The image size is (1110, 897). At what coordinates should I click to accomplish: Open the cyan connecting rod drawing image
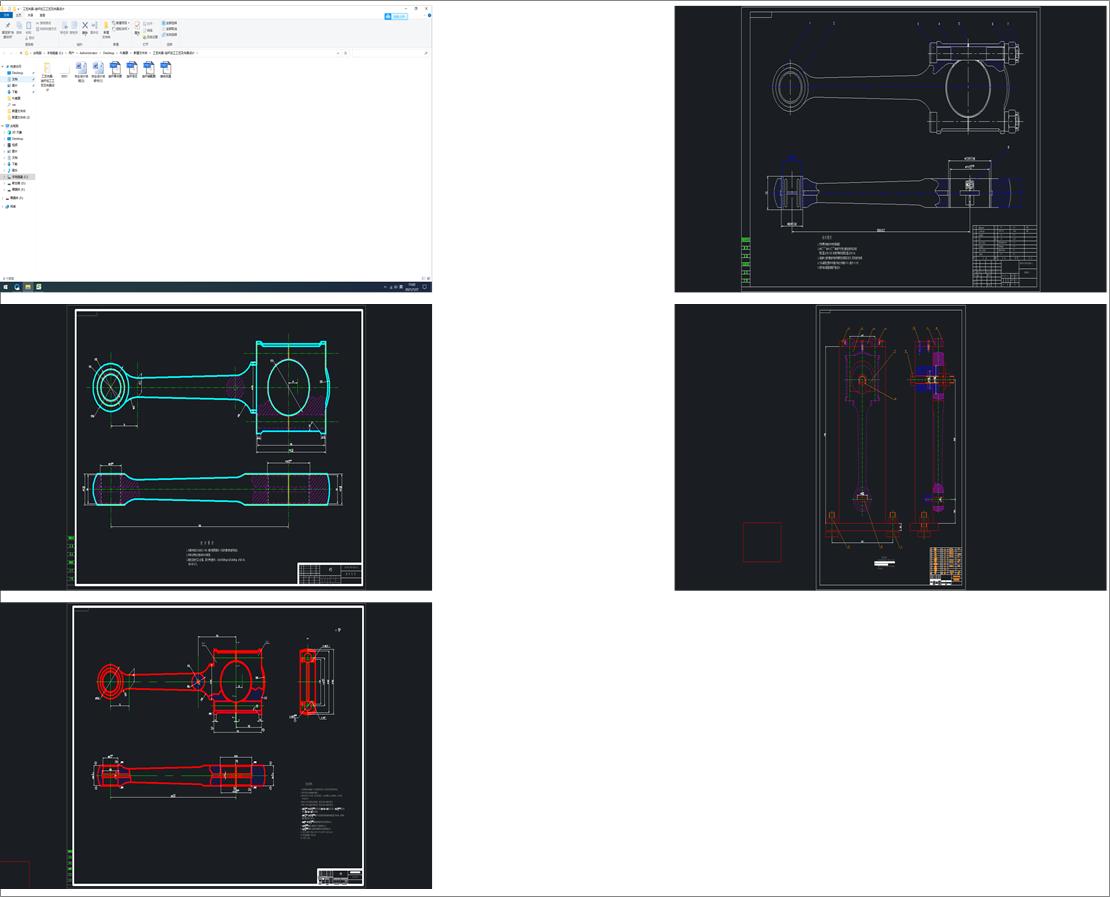click(x=216, y=447)
